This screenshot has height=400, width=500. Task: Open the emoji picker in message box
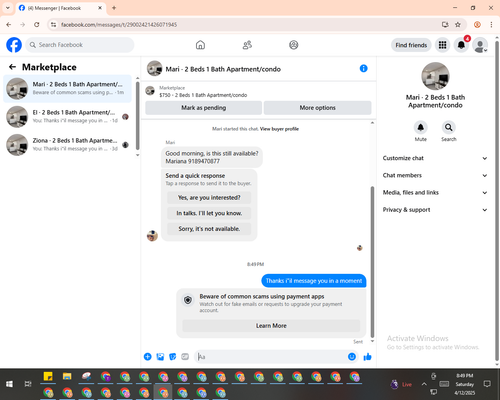[x=352, y=357]
